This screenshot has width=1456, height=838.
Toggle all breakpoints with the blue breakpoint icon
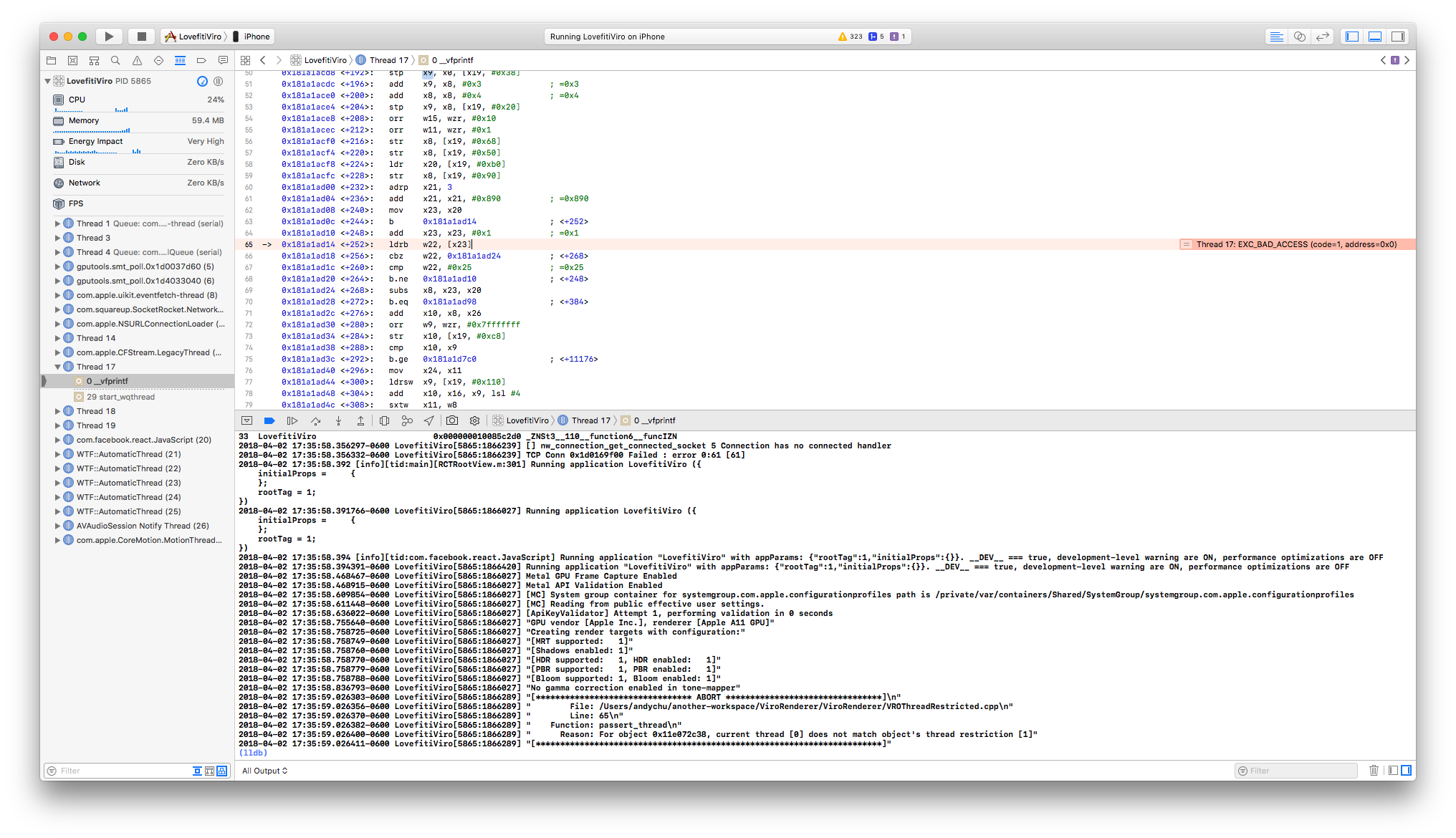(x=269, y=420)
